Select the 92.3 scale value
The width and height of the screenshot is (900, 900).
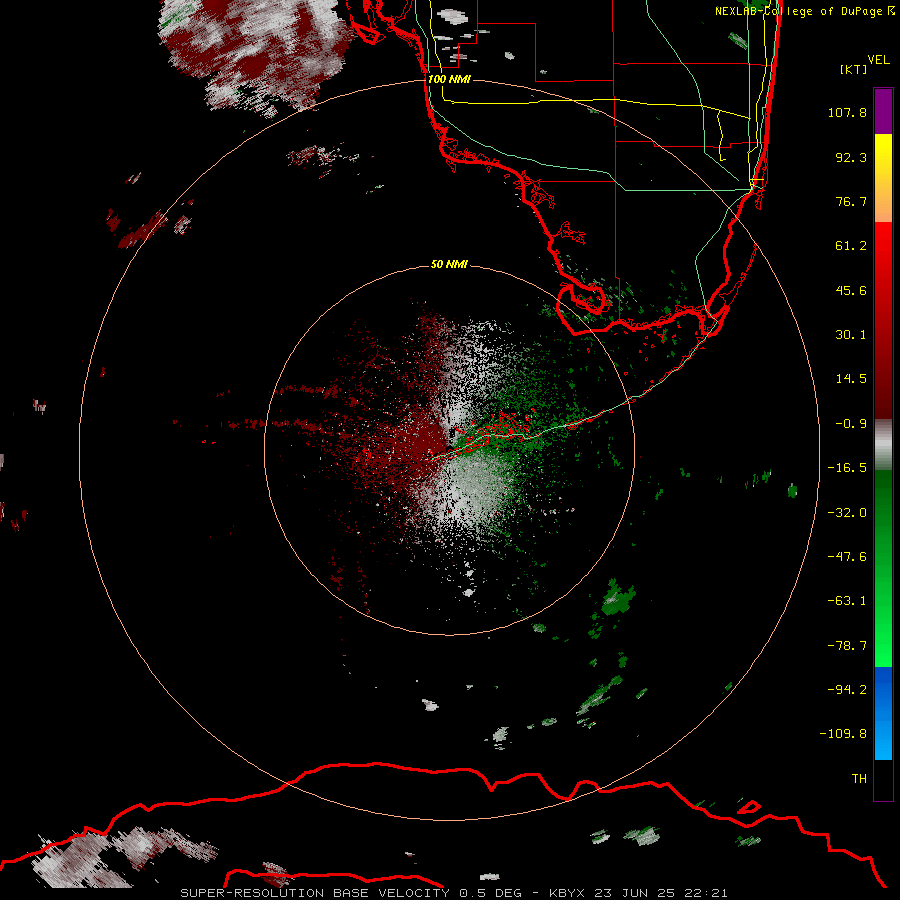[851, 157]
